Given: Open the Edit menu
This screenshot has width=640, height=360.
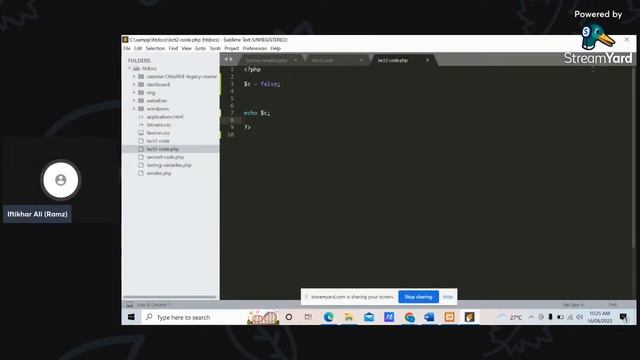Looking at the screenshot, I should click(138, 48).
